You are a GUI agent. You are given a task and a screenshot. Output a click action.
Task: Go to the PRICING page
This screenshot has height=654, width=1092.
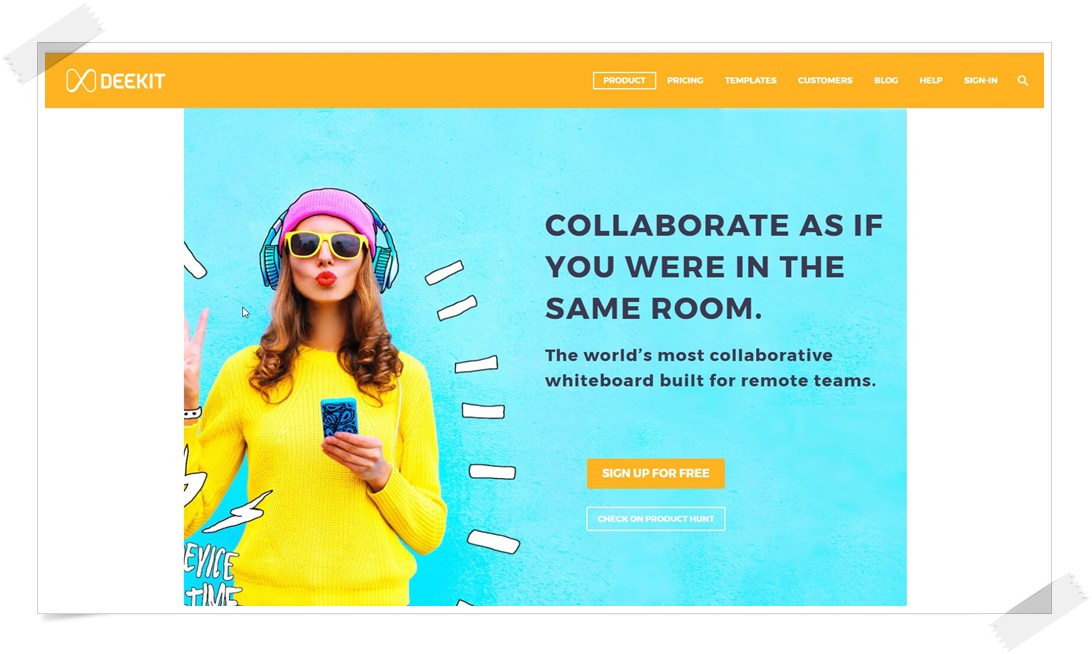[x=685, y=81]
